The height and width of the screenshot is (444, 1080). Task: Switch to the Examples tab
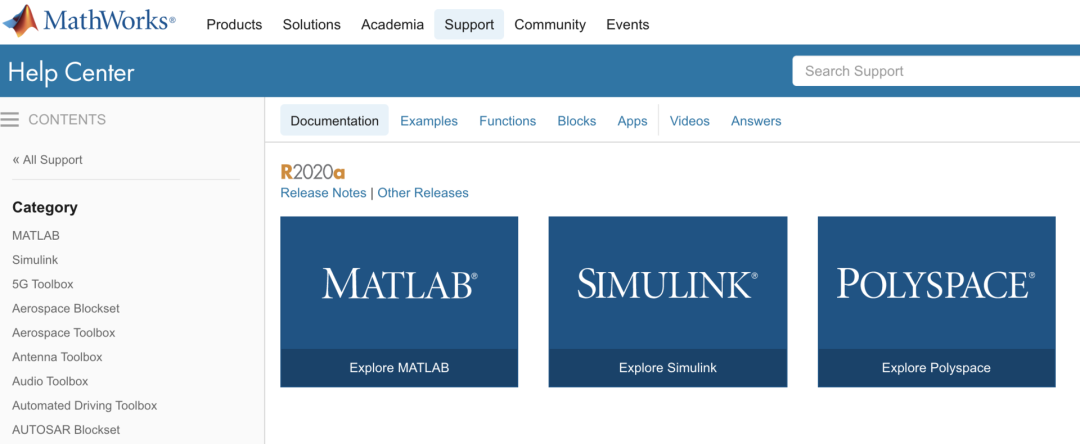[429, 121]
